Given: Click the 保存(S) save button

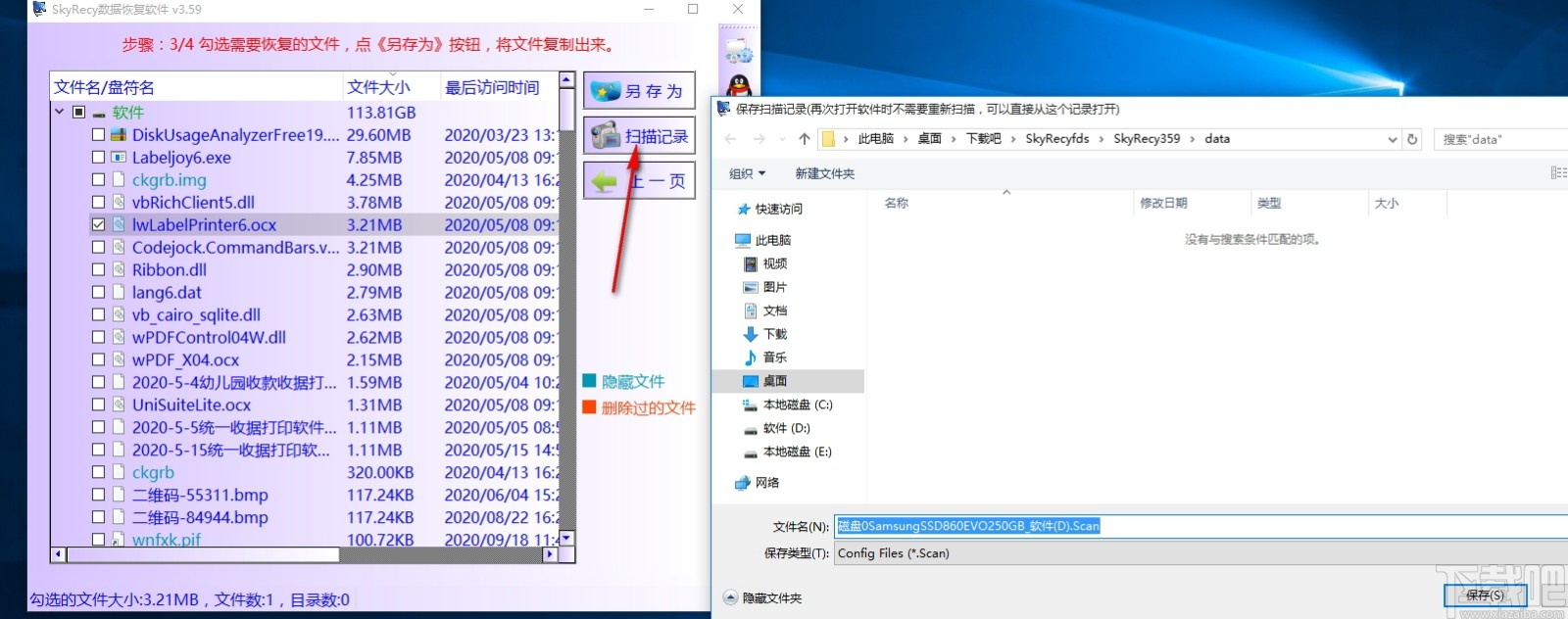Looking at the screenshot, I should pyautogui.click(x=1484, y=595).
